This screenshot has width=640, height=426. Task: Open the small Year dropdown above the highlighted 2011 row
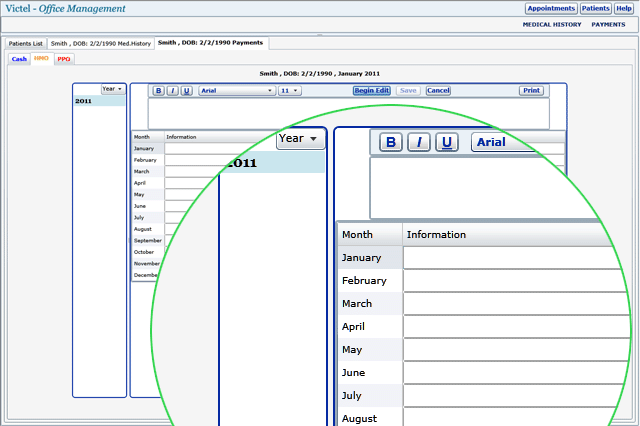pos(113,89)
